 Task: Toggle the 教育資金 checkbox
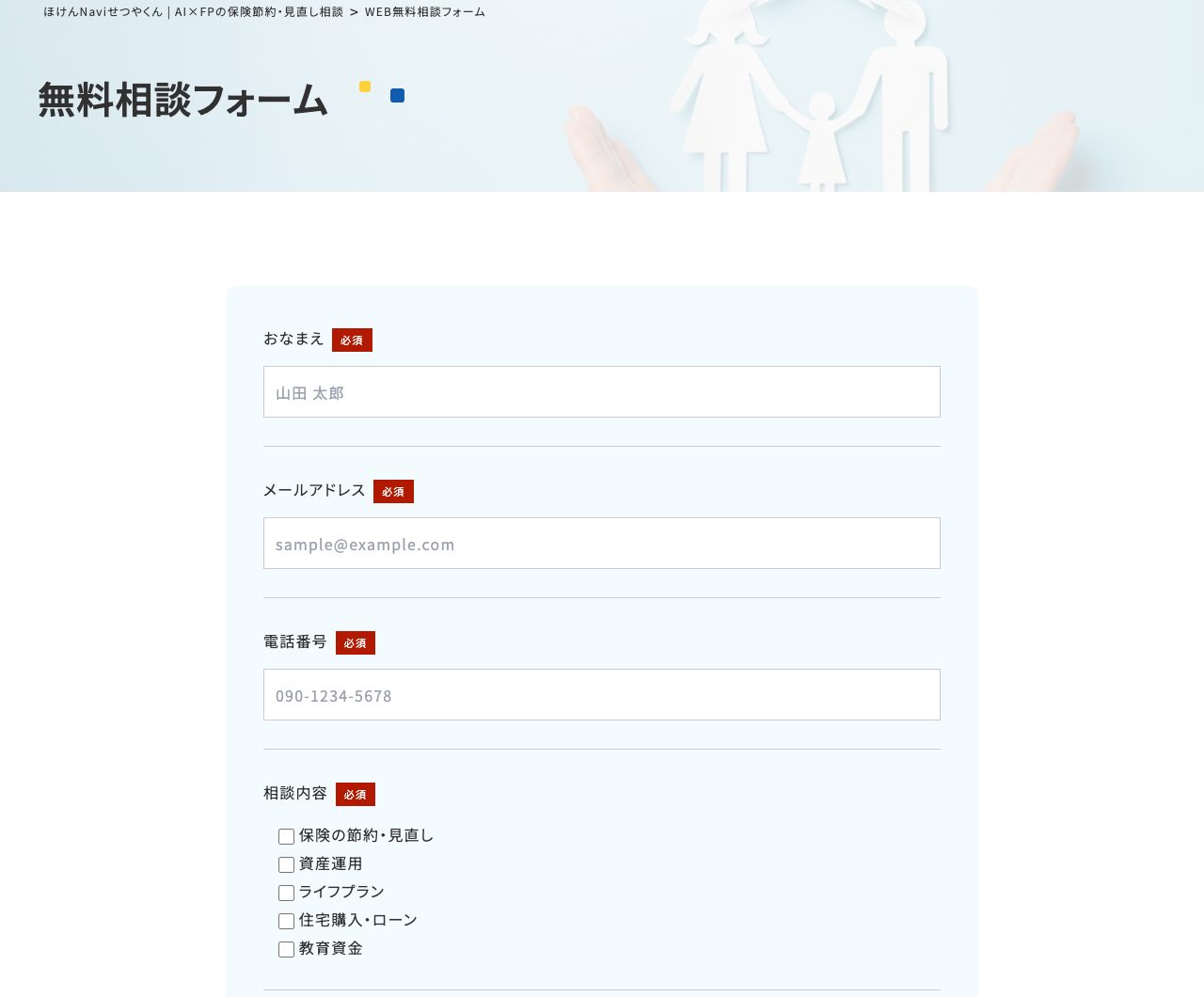pos(287,949)
